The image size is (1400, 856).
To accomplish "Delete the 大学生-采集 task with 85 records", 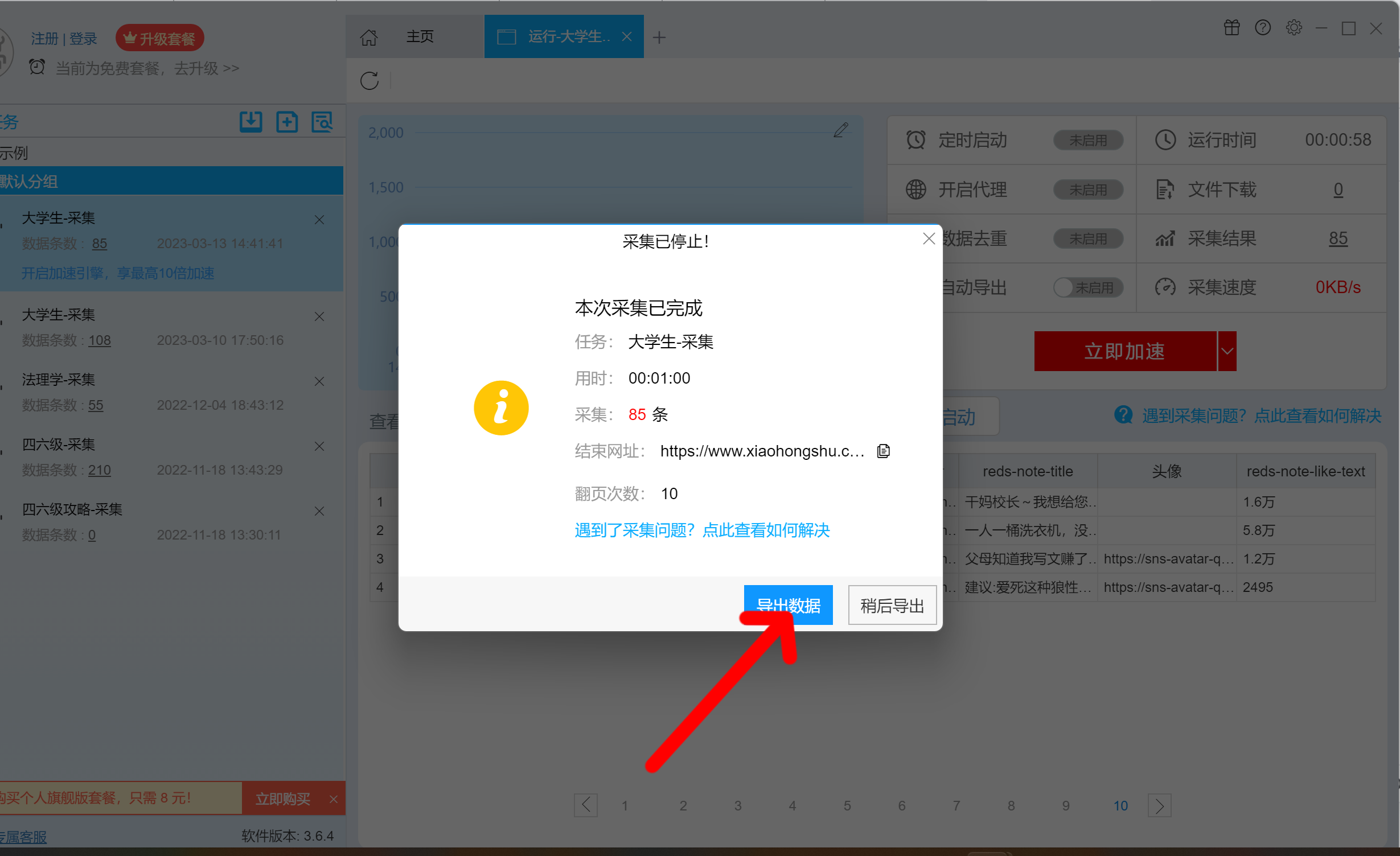I will (x=319, y=220).
